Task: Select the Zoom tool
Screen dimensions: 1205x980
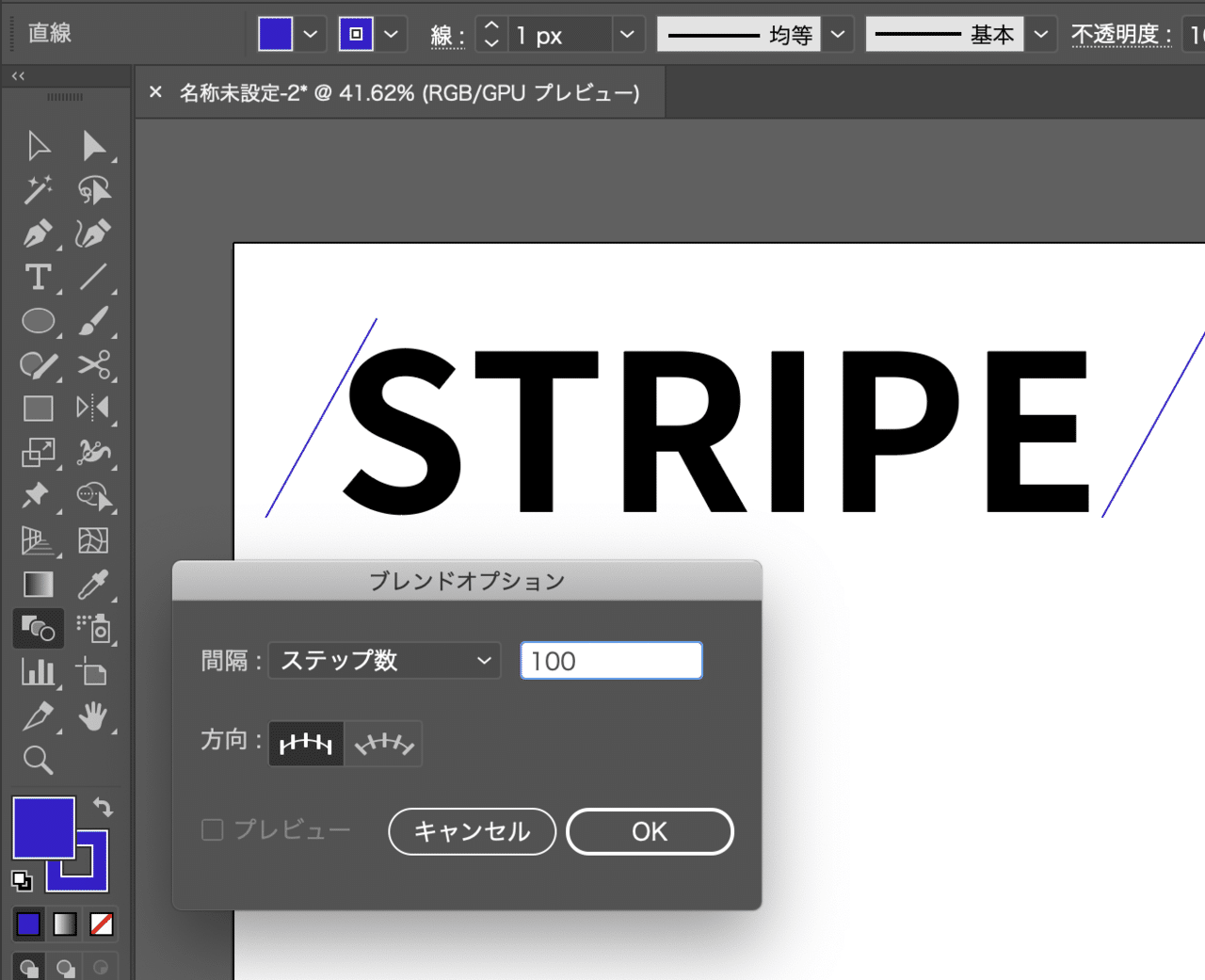Action: [x=39, y=760]
